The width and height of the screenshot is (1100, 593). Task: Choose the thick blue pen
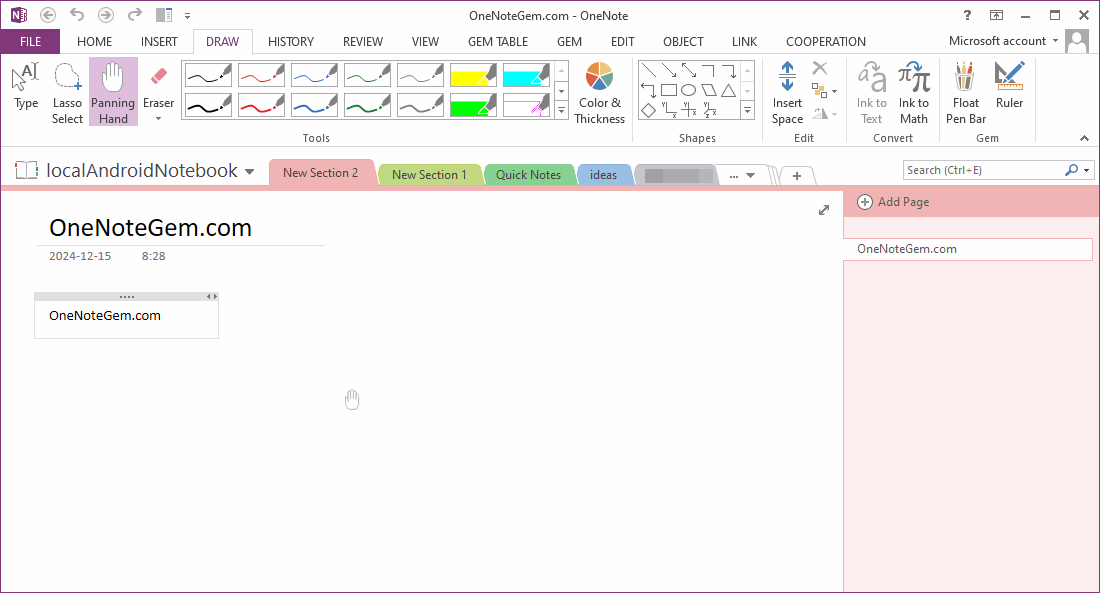pyautogui.click(x=314, y=106)
